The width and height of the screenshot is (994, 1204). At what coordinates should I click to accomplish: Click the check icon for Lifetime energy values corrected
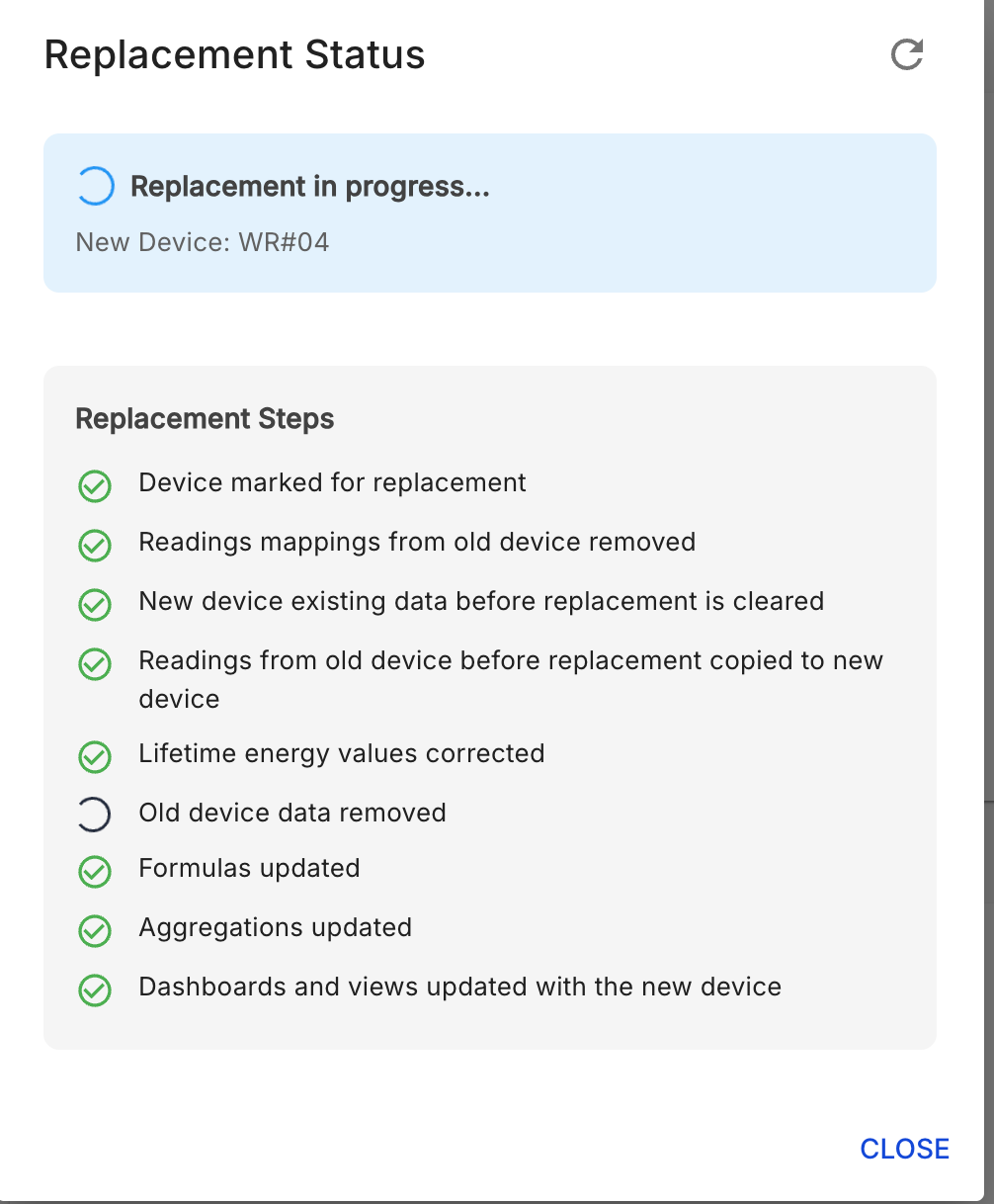(x=95, y=757)
